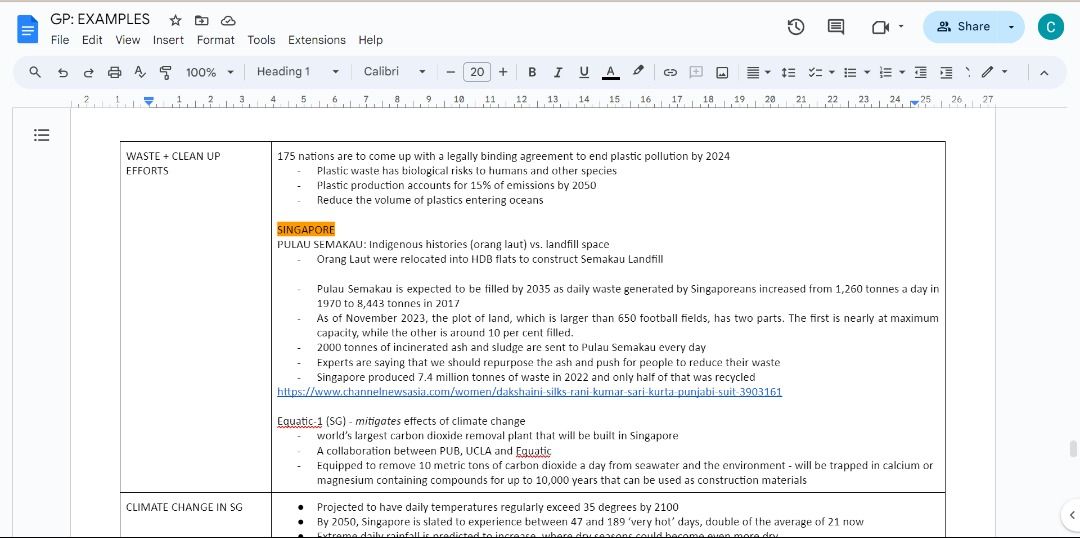Open the zoom 100% dropdown
The height and width of the screenshot is (538, 1080).
click(209, 72)
